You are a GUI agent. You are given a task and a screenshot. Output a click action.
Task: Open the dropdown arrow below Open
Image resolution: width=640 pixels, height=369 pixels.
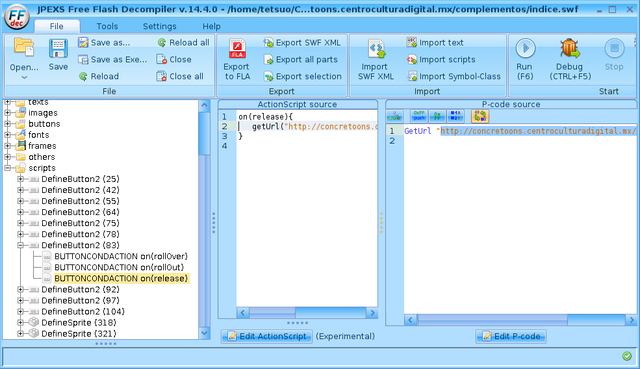coord(24,77)
